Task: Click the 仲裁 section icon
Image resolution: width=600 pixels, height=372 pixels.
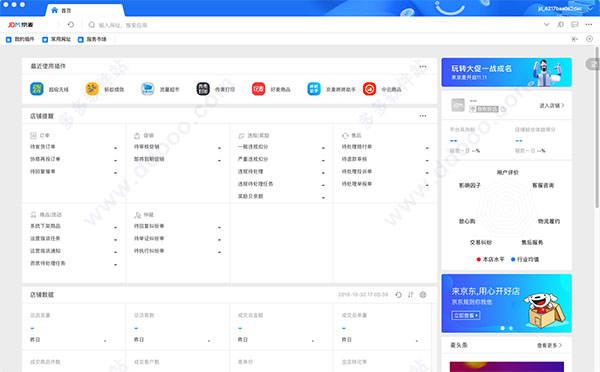Action: [x=137, y=215]
